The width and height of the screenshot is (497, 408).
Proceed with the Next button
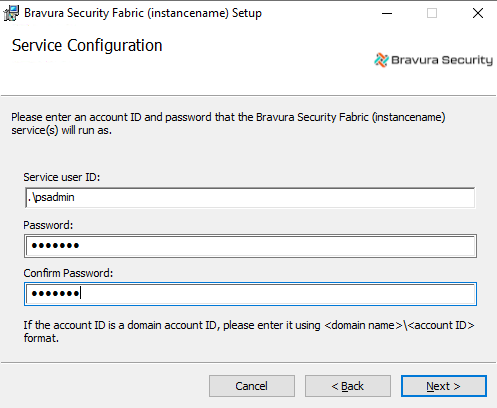coord(444,386)
